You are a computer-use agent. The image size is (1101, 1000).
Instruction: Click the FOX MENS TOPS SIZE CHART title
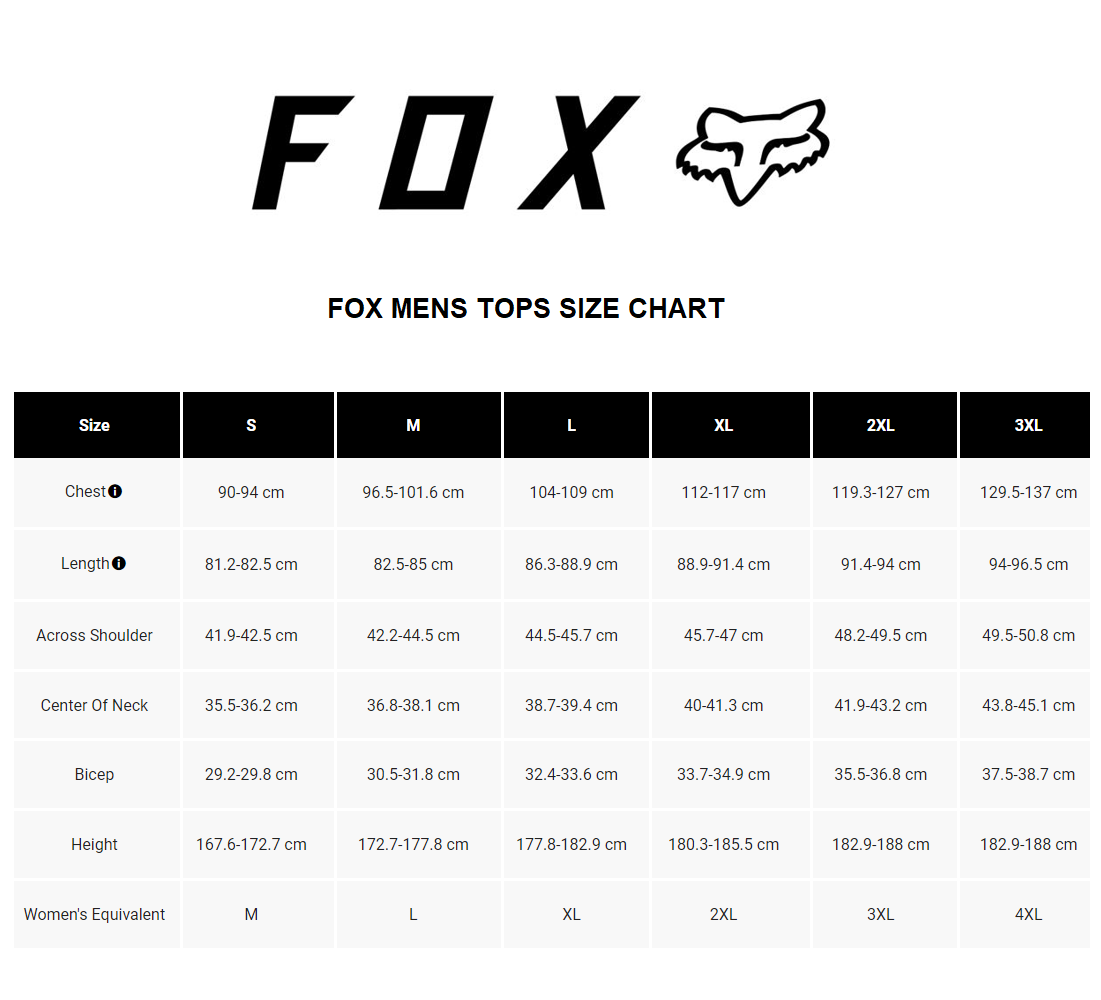click(x=526, y=308)
